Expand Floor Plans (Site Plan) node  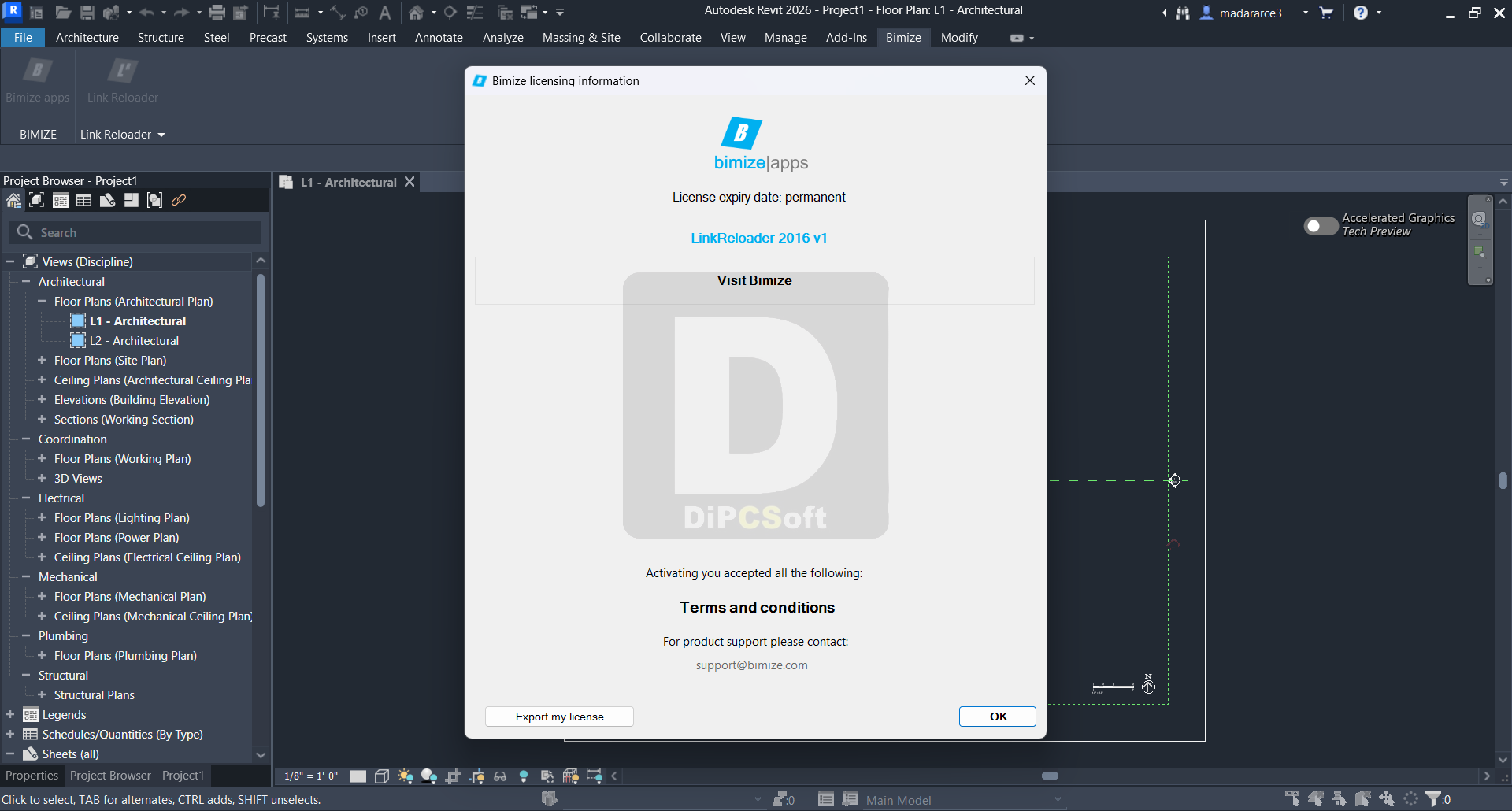[x=42, y=361]
